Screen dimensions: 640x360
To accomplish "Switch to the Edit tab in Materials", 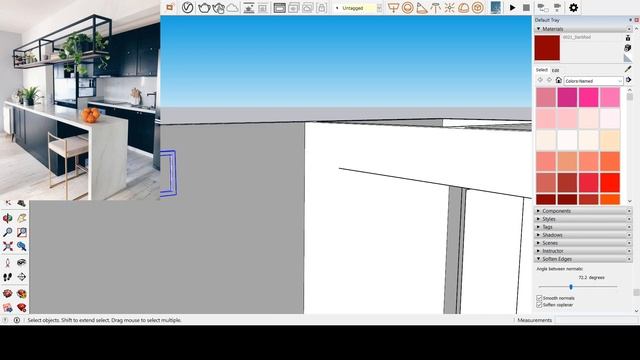I will (556, 70).
